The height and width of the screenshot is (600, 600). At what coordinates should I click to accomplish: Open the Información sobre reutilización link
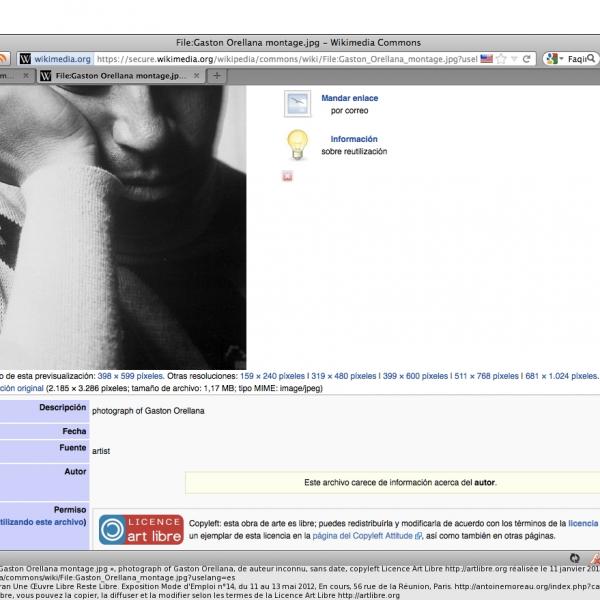[354, 139]
